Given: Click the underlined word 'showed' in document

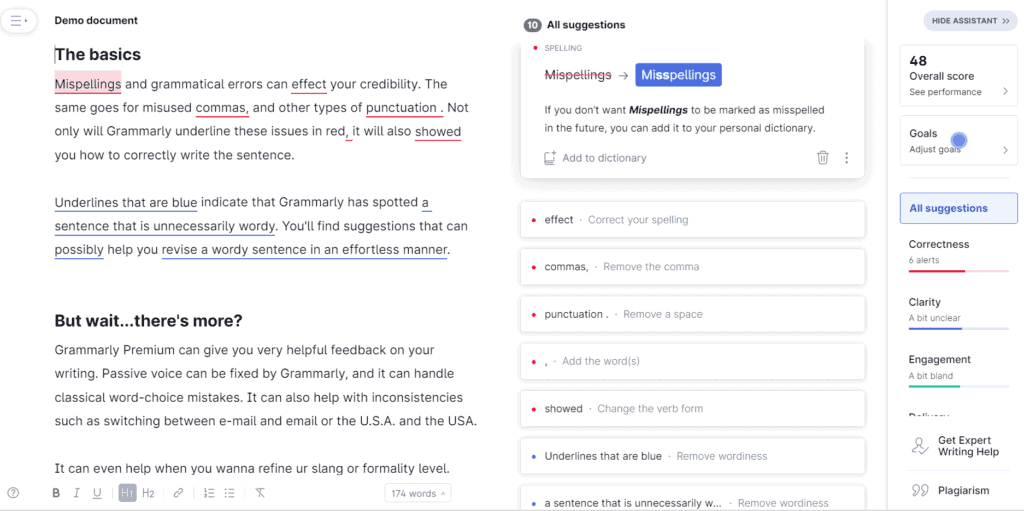Looking at the screenshot, I should [438, 131].
